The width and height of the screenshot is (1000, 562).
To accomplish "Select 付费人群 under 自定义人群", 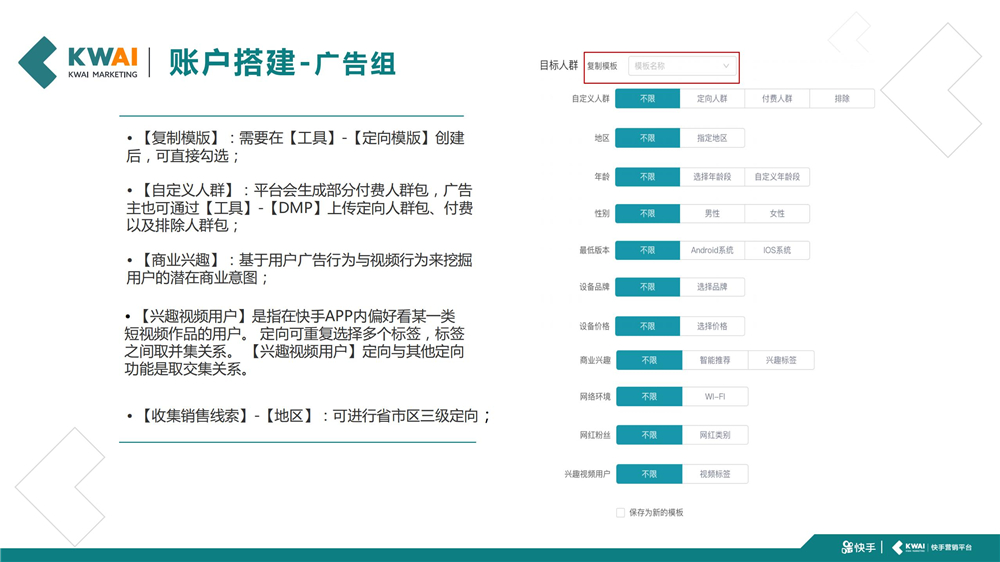I will tap(776, 99).
